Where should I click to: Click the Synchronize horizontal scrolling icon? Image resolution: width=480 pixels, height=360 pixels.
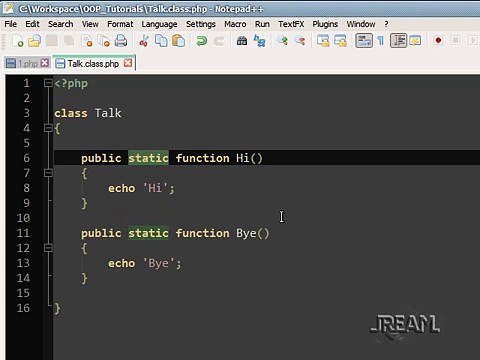point(340,41)
